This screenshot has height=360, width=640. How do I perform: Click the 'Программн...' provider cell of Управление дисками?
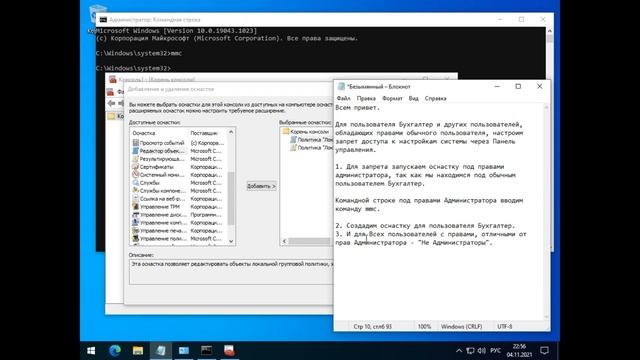(206, 215)
